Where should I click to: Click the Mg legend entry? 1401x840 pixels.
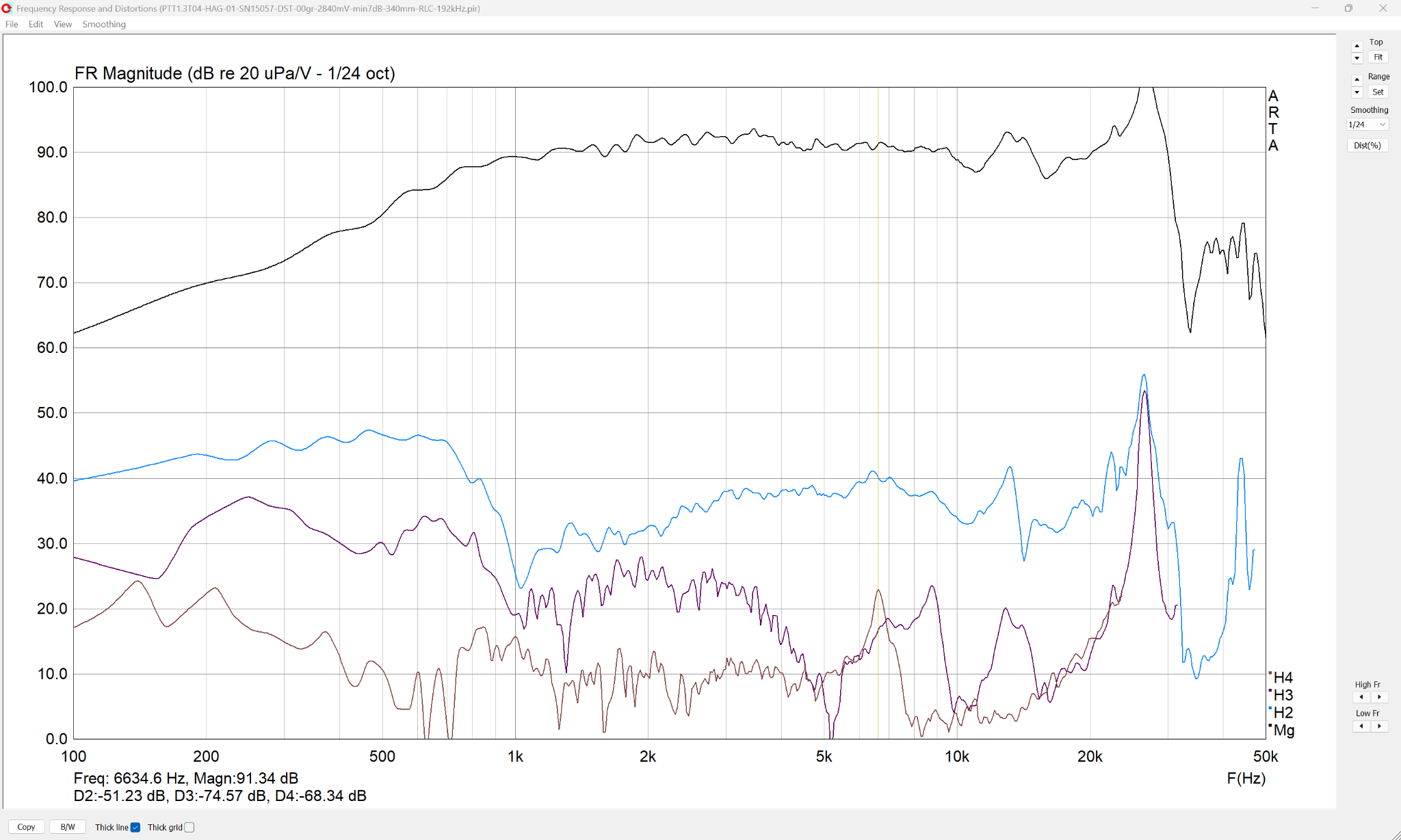(1283, 731)
